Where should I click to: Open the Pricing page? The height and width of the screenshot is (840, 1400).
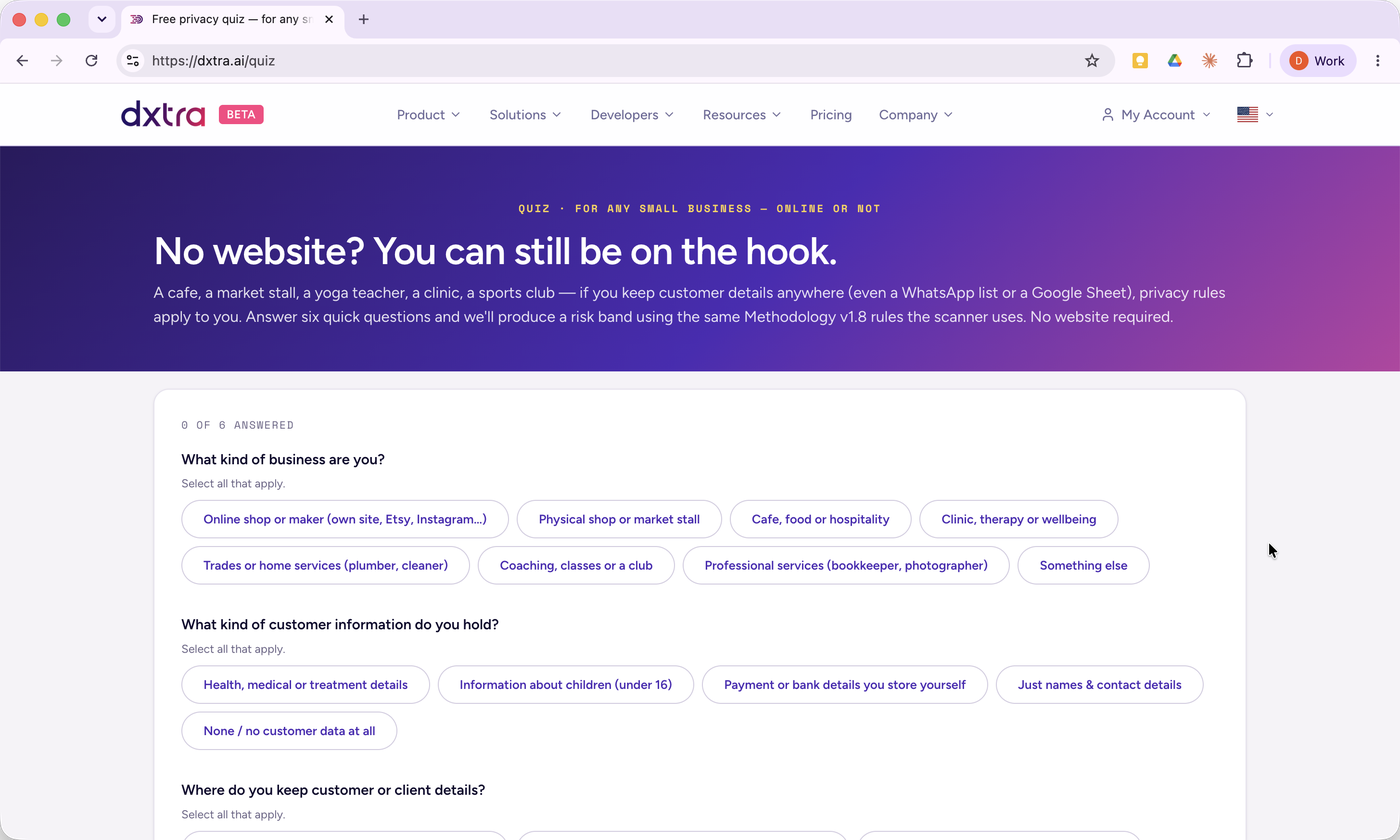tap(831, 115)
